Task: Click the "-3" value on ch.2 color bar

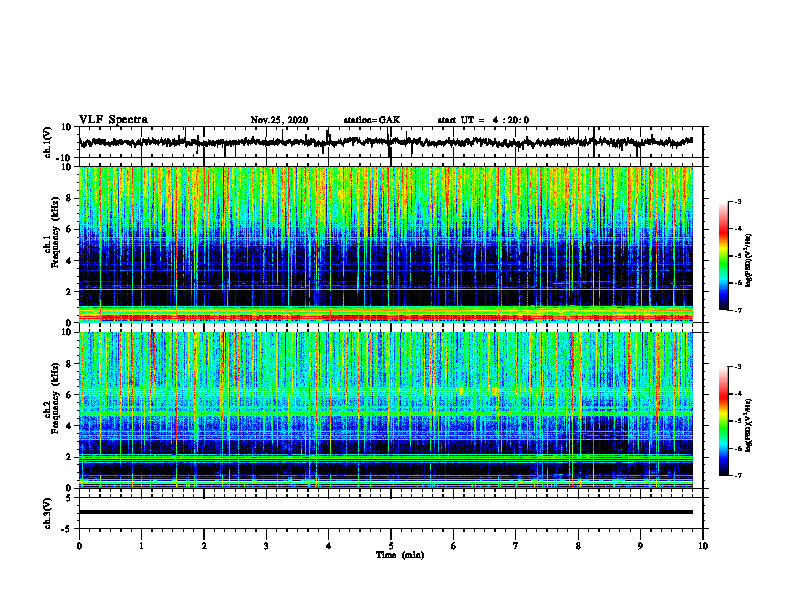Action: 737,367
